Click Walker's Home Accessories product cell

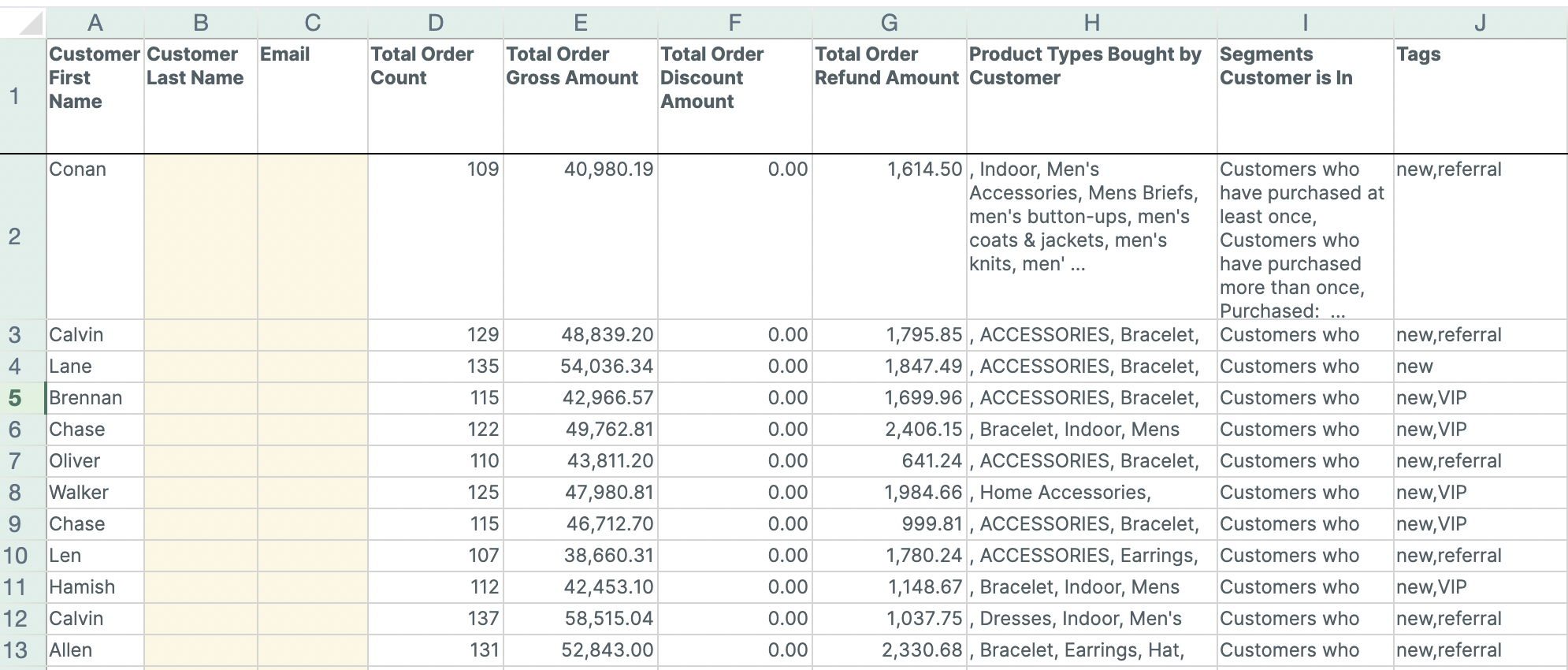[x=1091, y=493]
